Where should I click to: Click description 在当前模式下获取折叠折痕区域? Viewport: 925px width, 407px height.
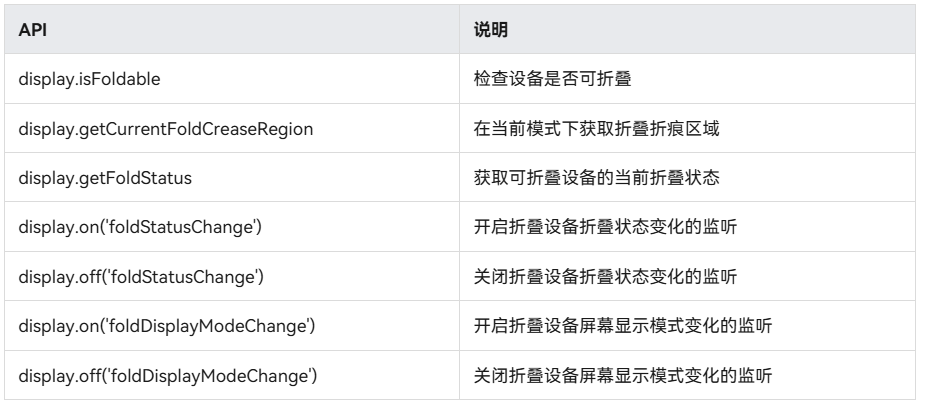coord(596,129)
